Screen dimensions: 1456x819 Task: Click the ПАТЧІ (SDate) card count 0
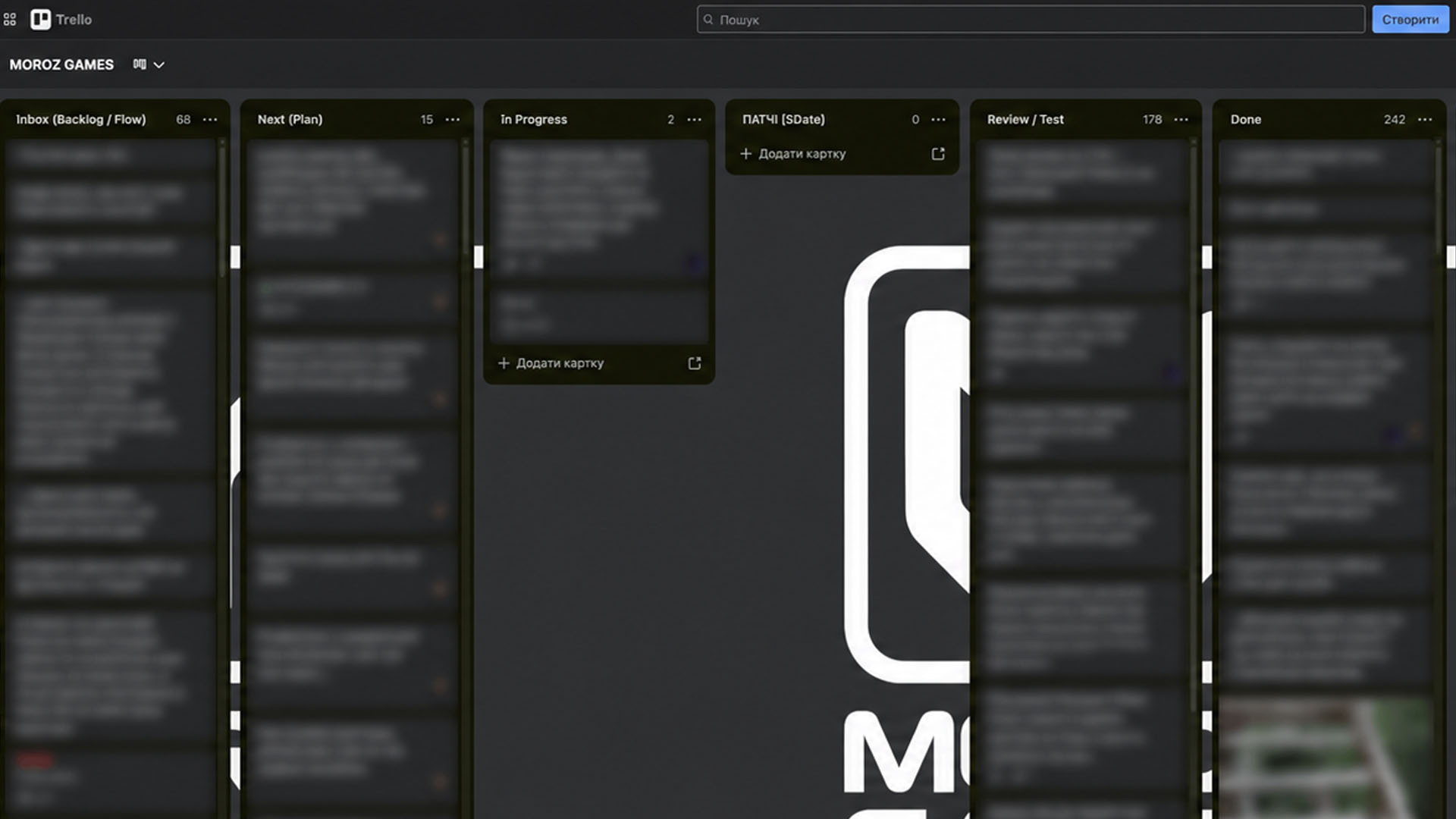coord(915,120)
